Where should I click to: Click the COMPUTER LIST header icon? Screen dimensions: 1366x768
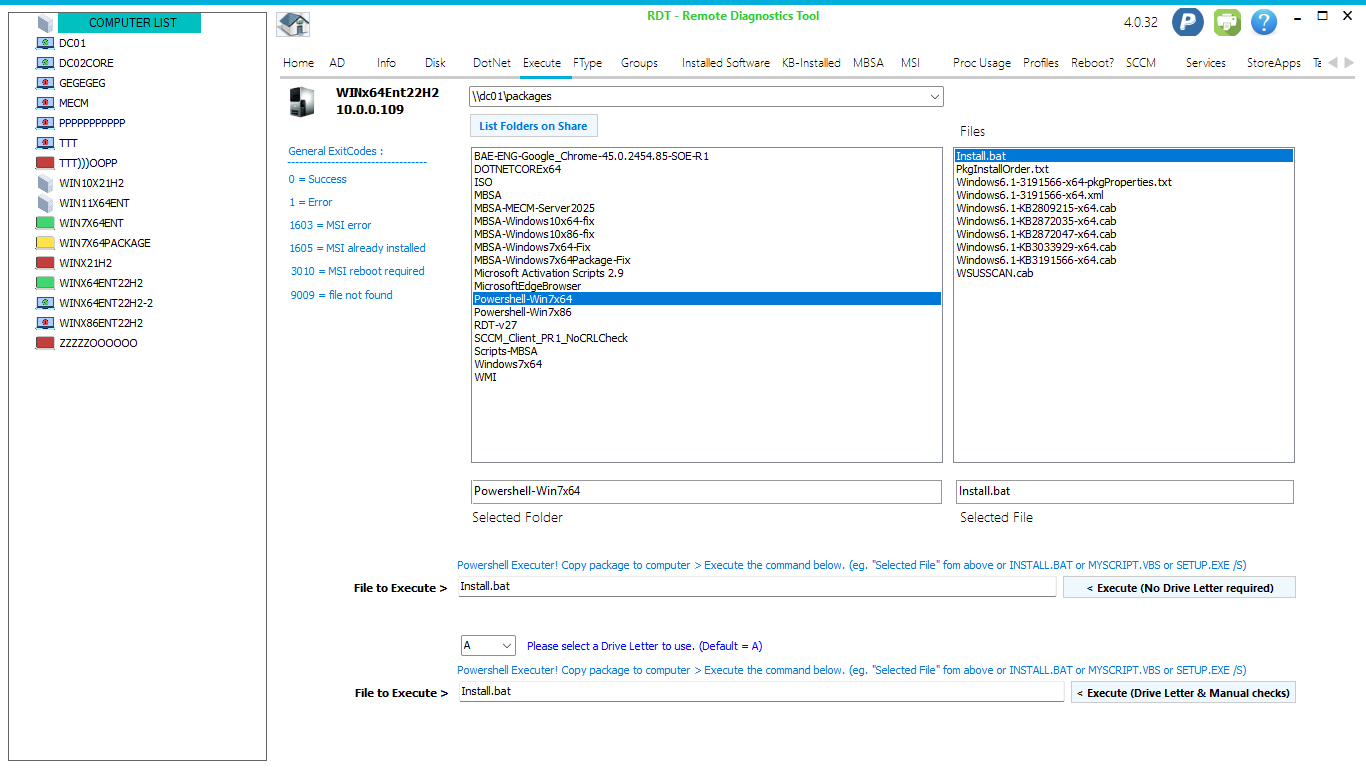[x=45, y=23]
